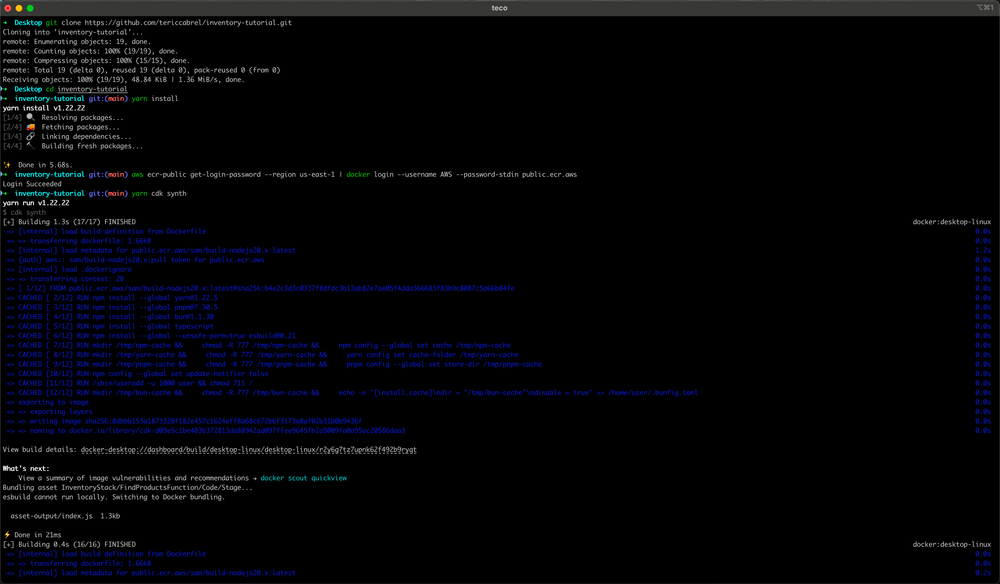Click the link emoji beside Linking dependencies

(x=31, y=136)
